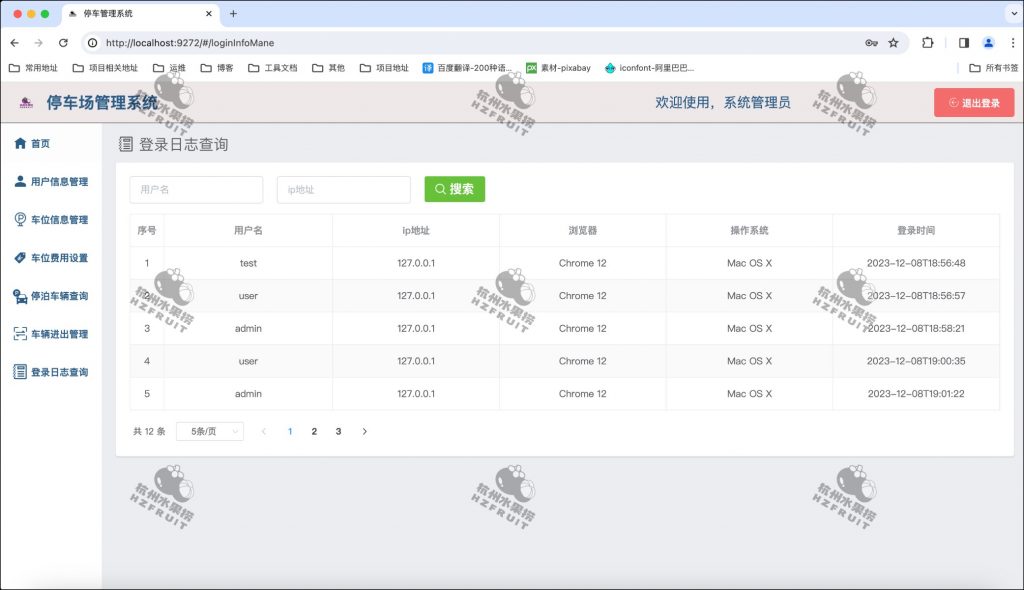Click the magnifier icon inside 搜索 button
The image size is (1024, 590).
coord(439,188)
